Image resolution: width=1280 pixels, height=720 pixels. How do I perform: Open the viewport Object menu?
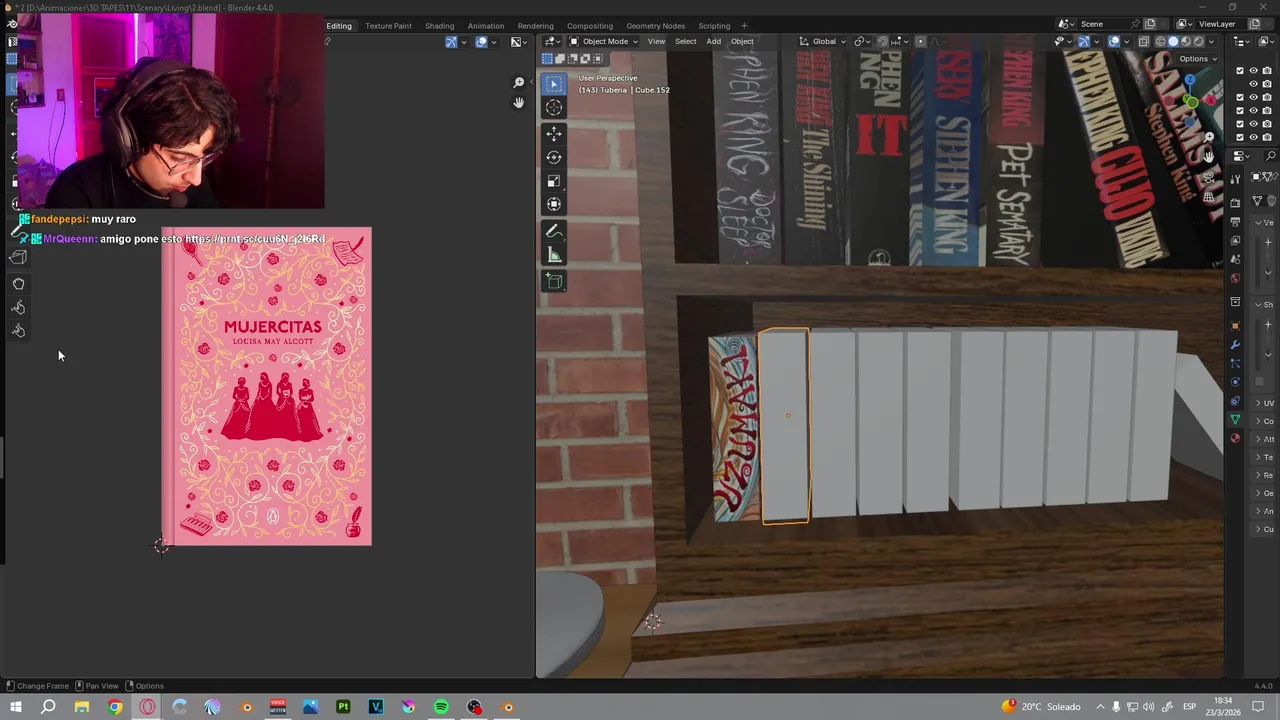point(742,41)
